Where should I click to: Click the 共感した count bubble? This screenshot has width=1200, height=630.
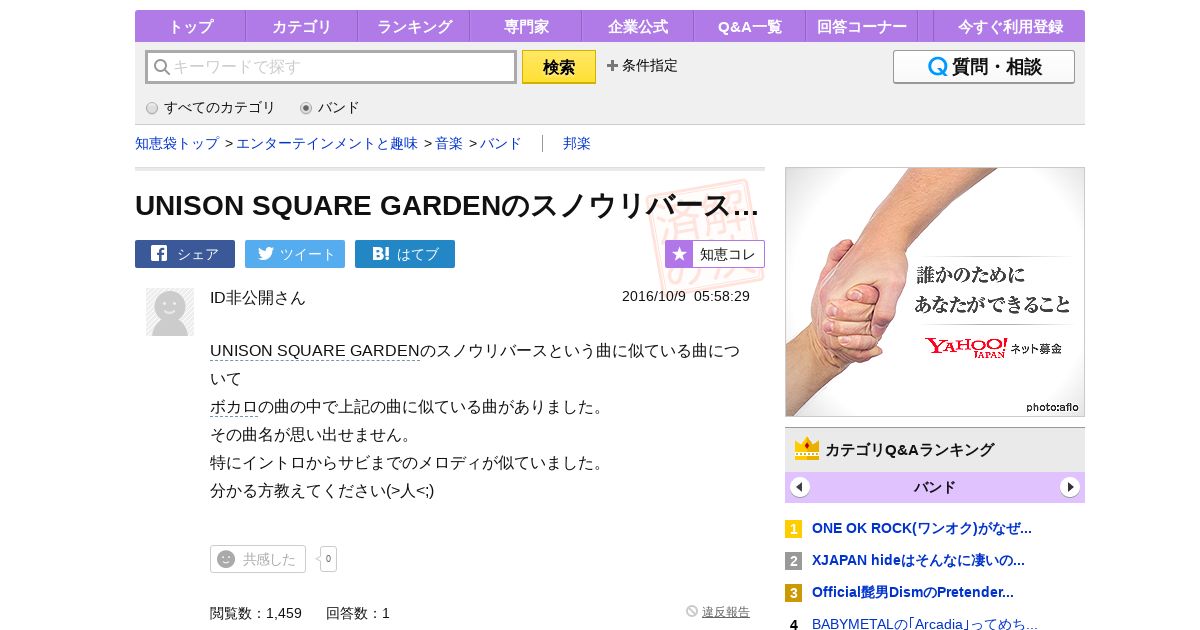click(328, 559)
